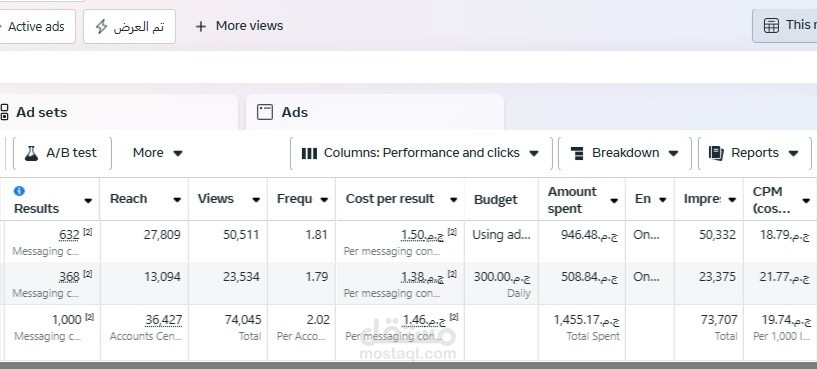817x369 pixels.
Task: Select the تم العرض view
Action: 129,26
